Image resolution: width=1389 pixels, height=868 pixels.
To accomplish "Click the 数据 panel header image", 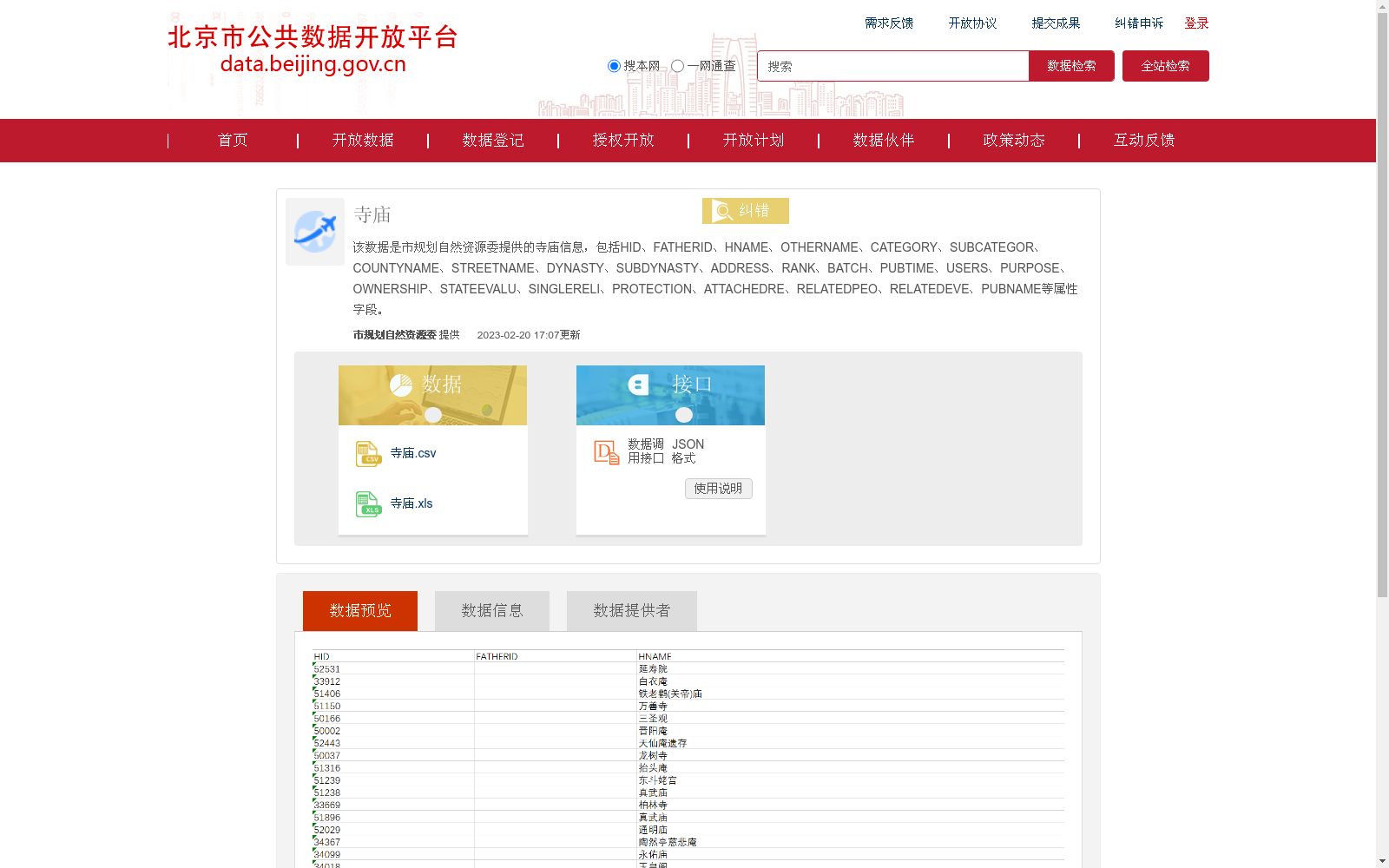I will (x=432, y=395).
